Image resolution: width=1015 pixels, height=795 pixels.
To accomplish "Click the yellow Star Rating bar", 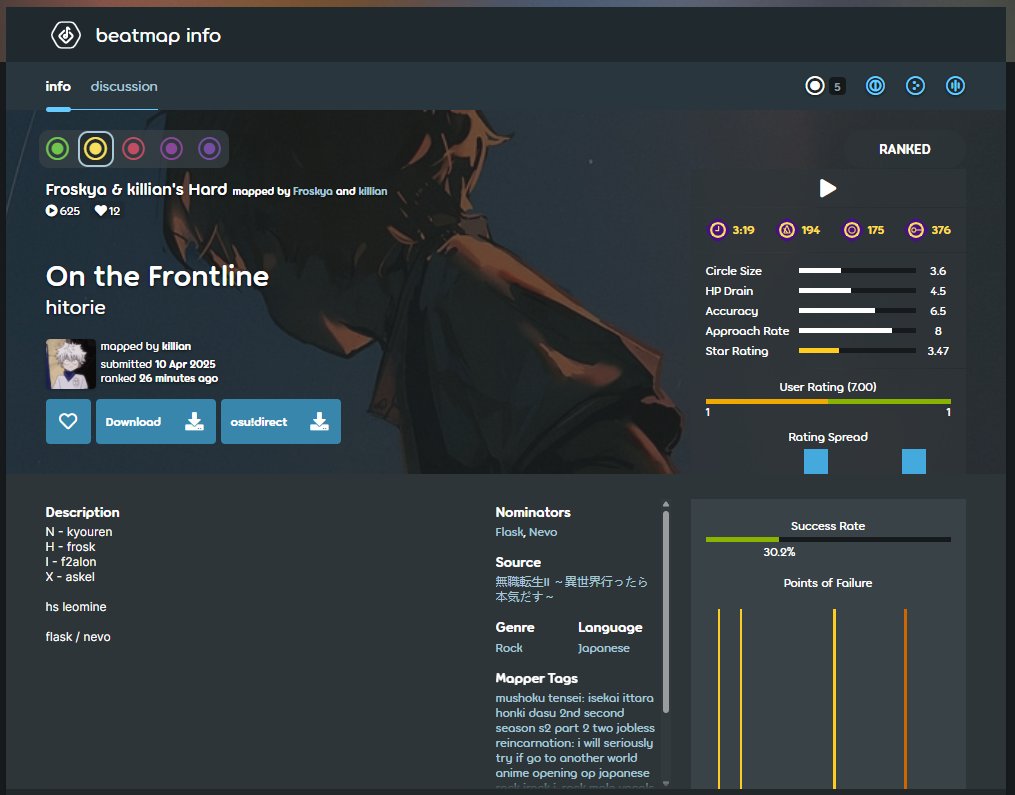I will pos(857,351).
